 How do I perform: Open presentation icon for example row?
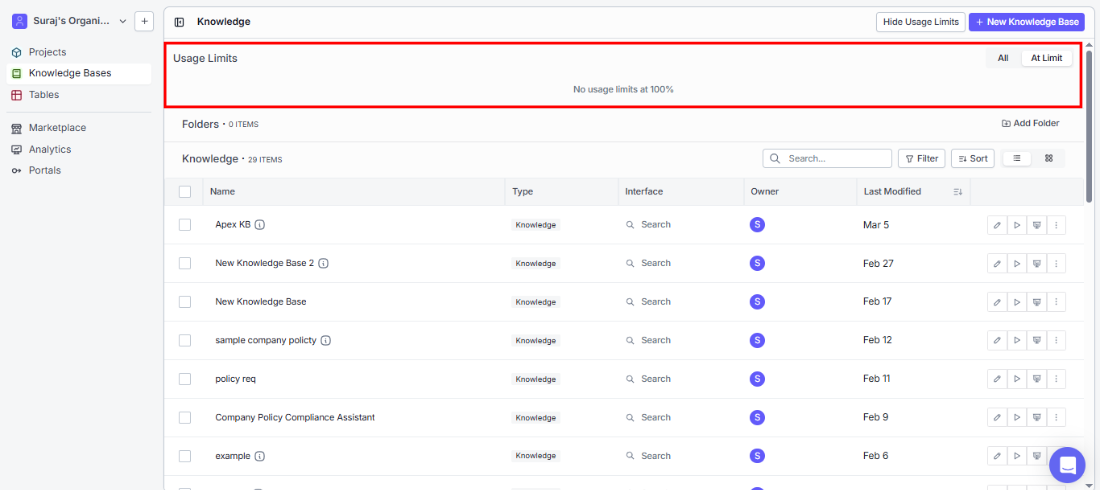click(x=1036, y=456)
